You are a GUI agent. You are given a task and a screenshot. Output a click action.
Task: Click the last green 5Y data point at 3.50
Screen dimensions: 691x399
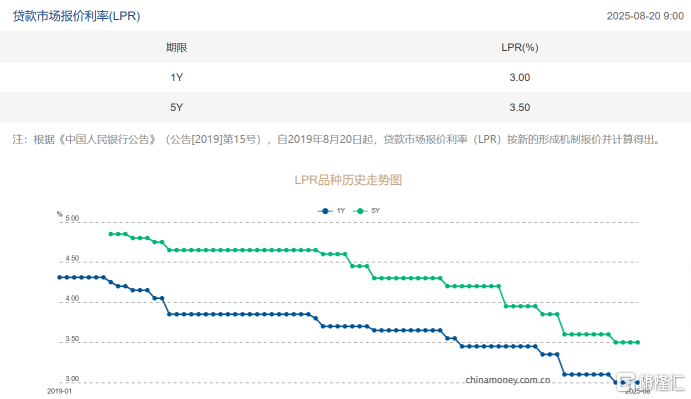point(638,342)
